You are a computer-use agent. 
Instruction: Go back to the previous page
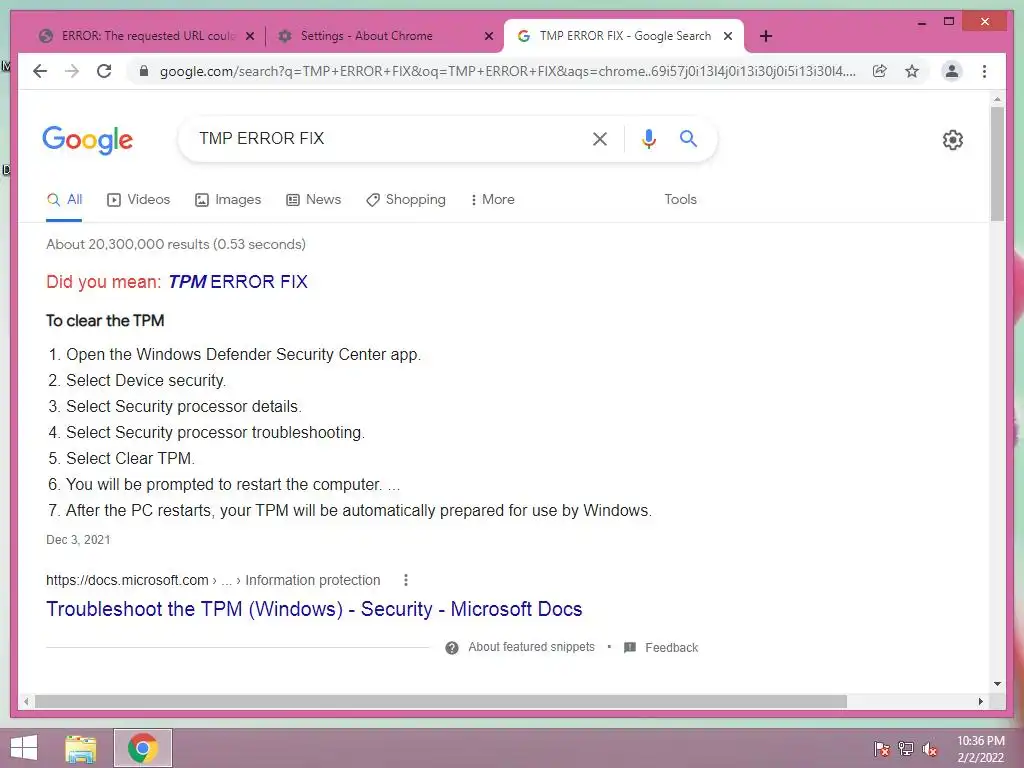tap(40, 71)
